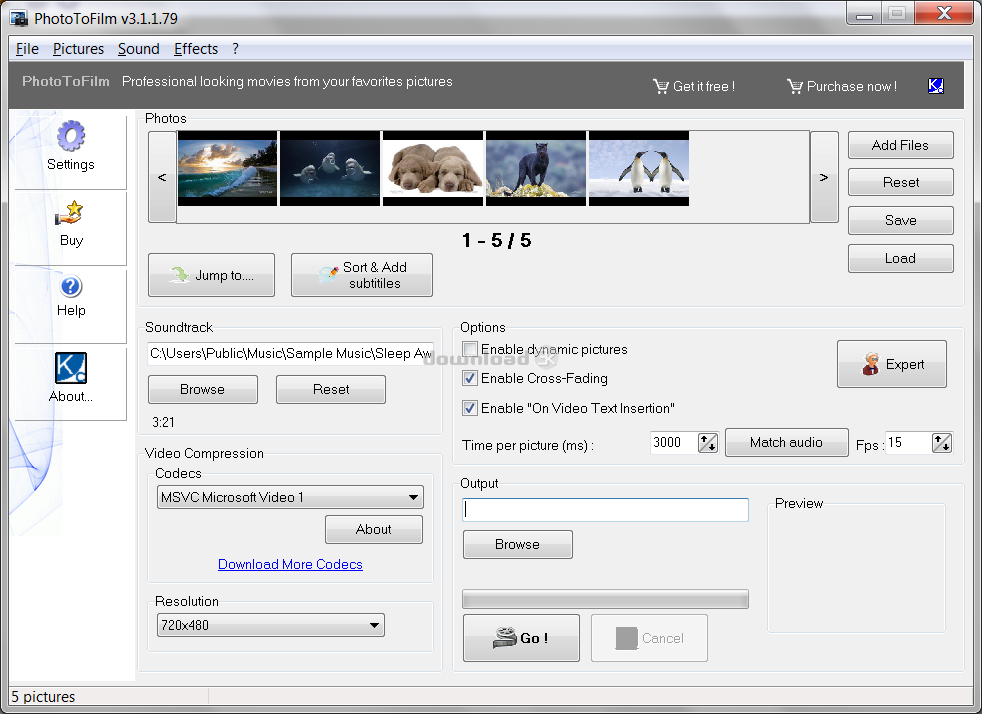
Task: Click the Save button
Action: pos(901,220)
